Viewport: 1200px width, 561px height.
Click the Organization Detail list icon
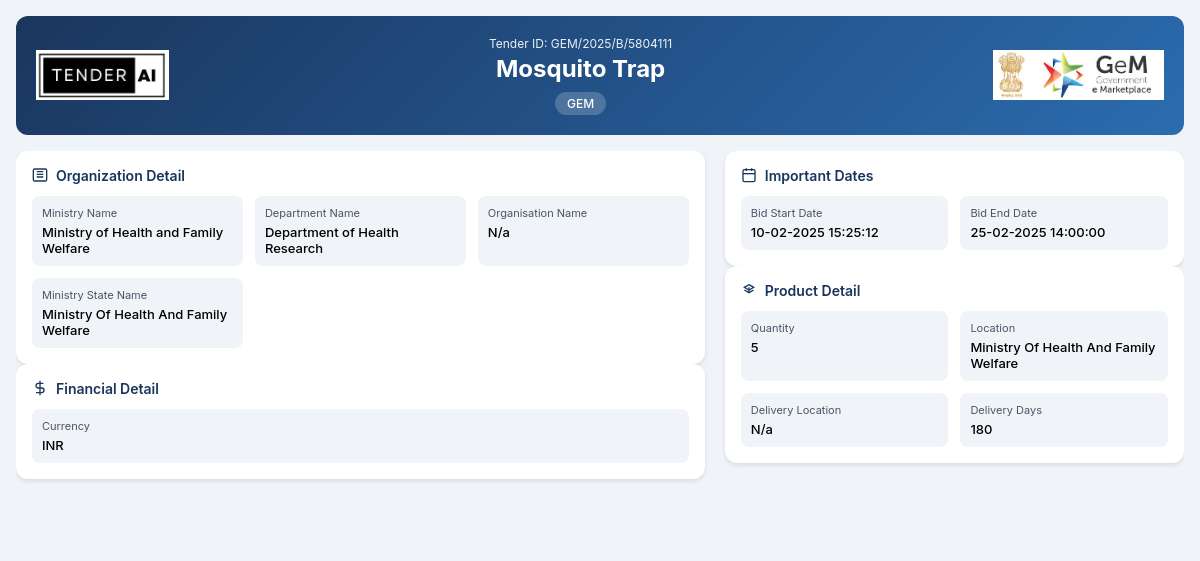pyautogui.click(x=40, y=175)
